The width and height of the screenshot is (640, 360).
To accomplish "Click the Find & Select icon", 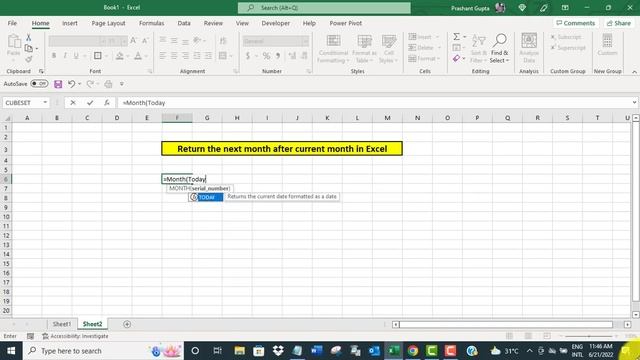I will point(500,41).
